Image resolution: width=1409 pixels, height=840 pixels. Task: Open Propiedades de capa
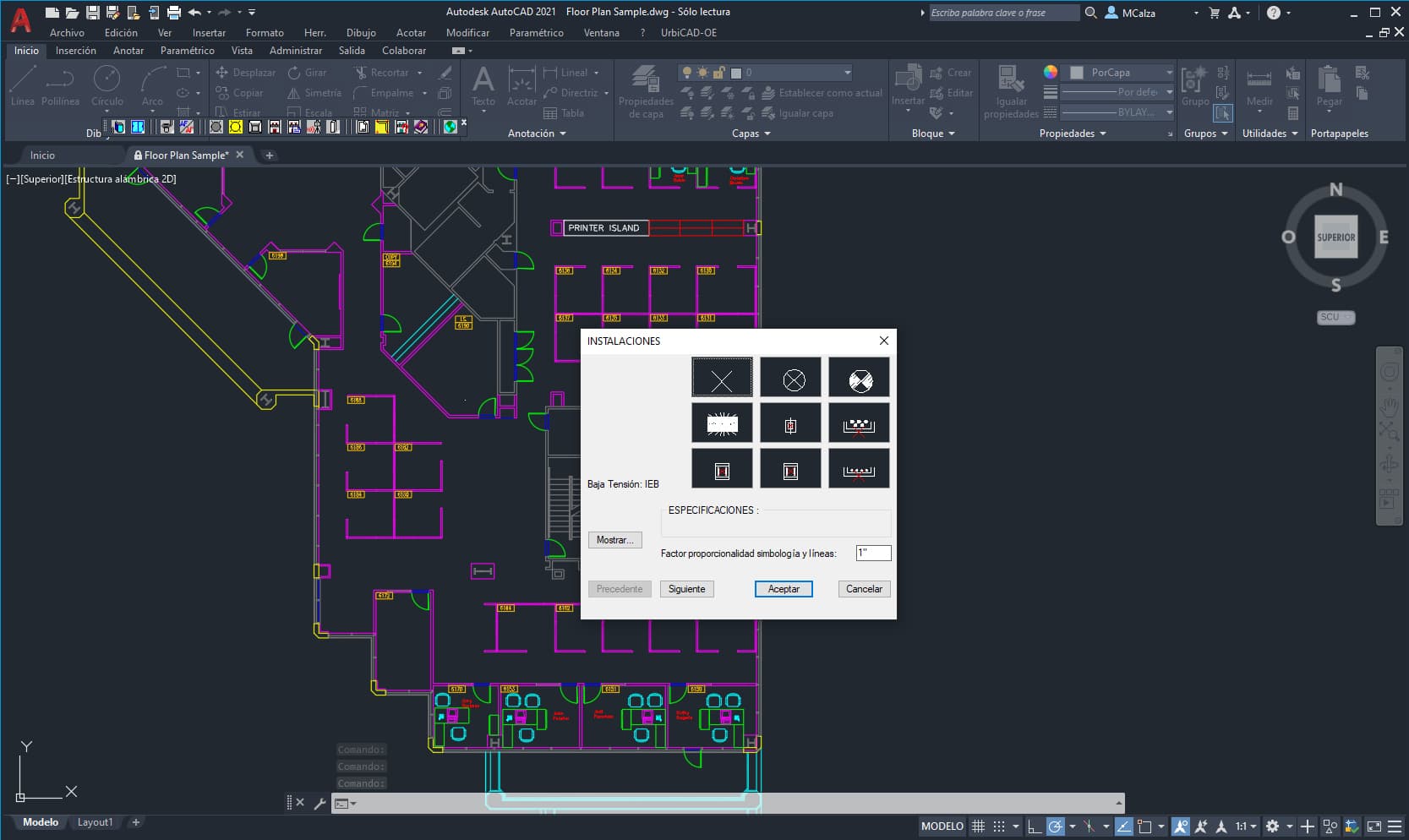pyautogui.click(x=646, y=91)
